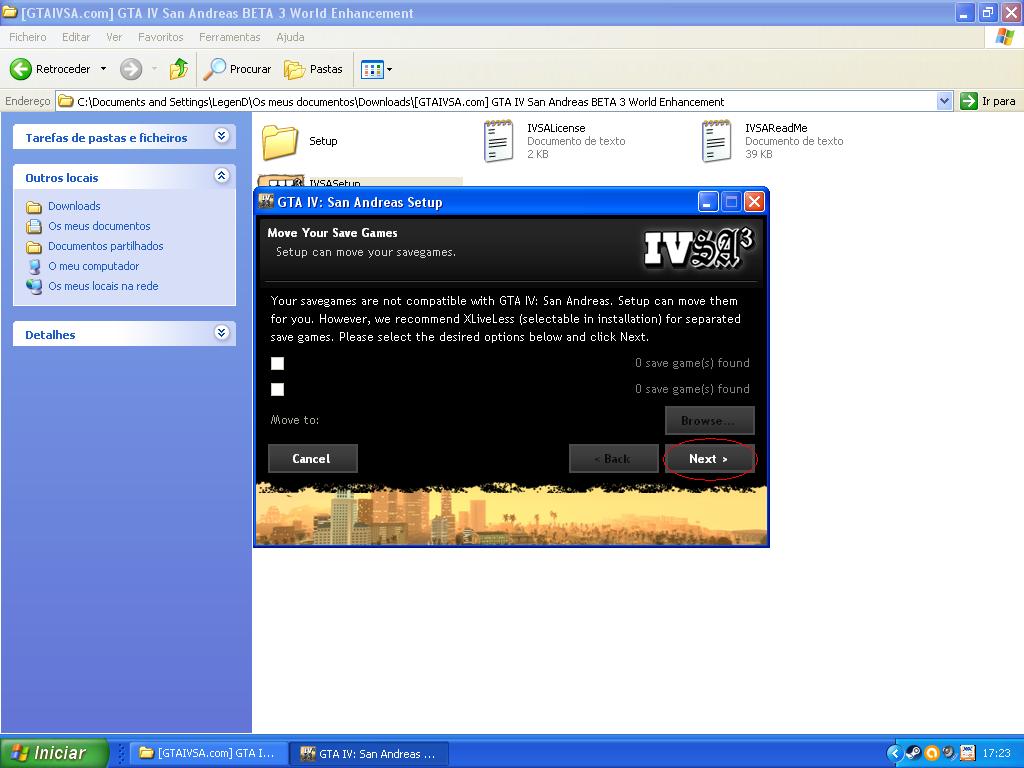Open the Favoritos menu
Image resolution: width=1024 pixels, height=768 pixels.
tap(161, 37)
